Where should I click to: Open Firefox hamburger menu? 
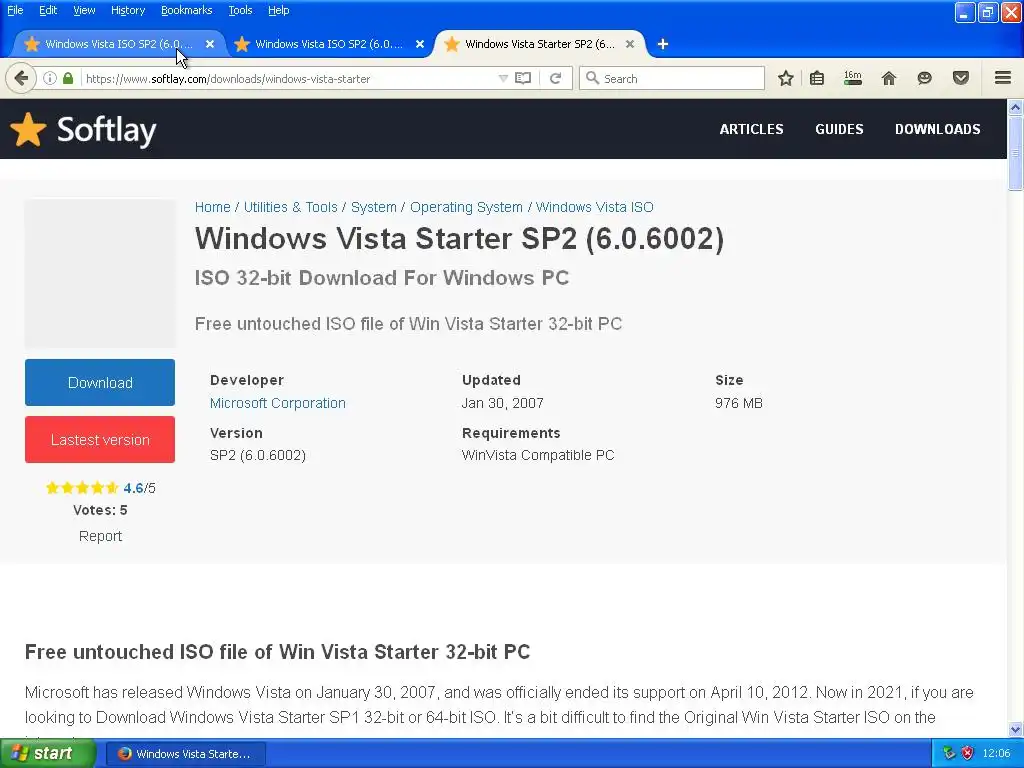(1003, 78)
